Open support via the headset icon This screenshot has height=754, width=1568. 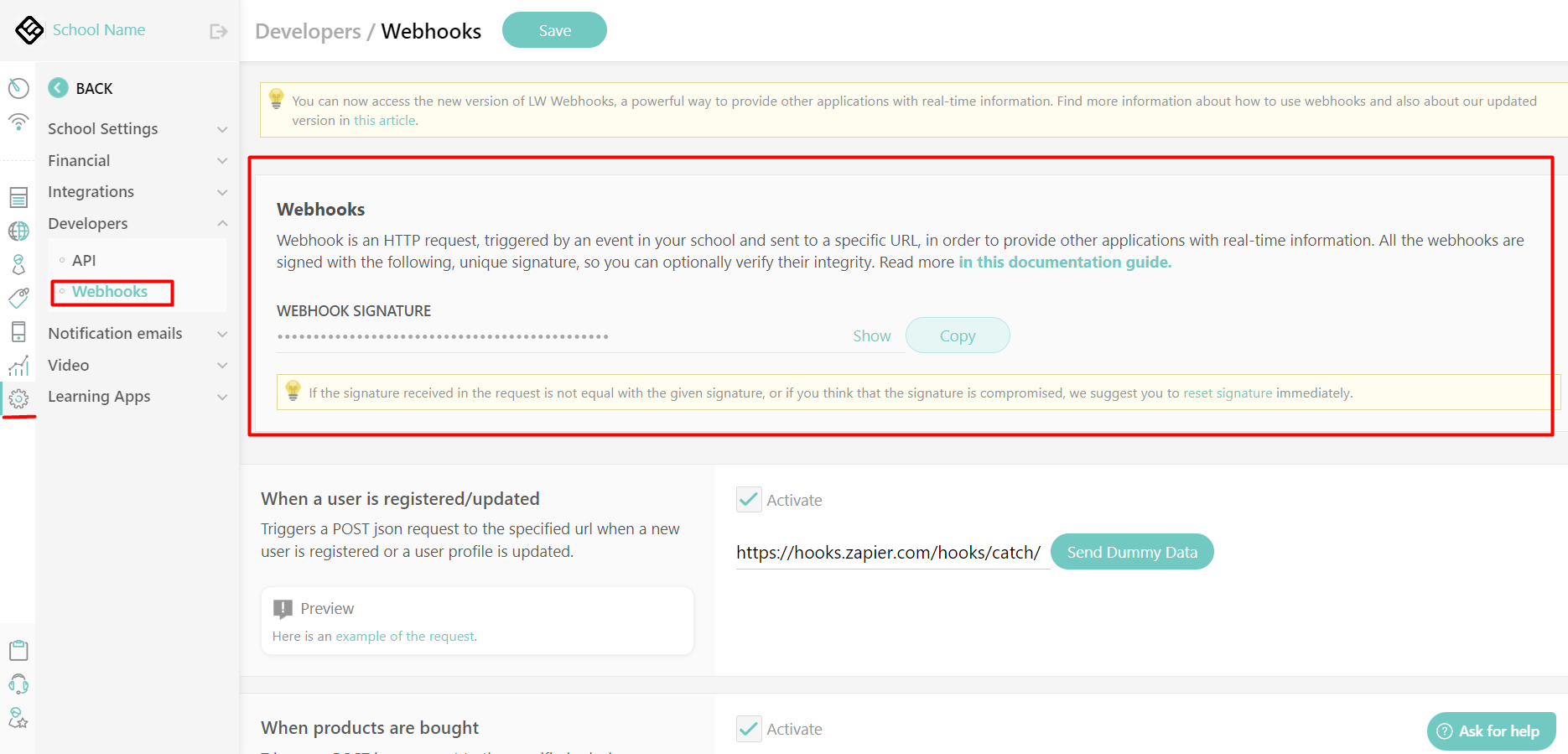(x=18, y=684)
